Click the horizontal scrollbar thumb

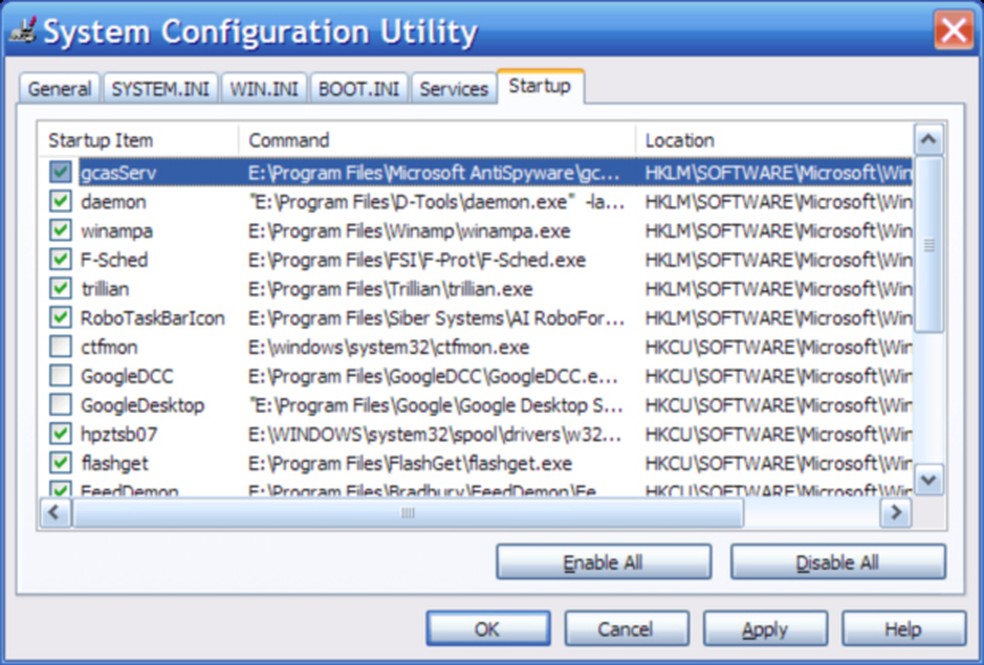point(407,513)
